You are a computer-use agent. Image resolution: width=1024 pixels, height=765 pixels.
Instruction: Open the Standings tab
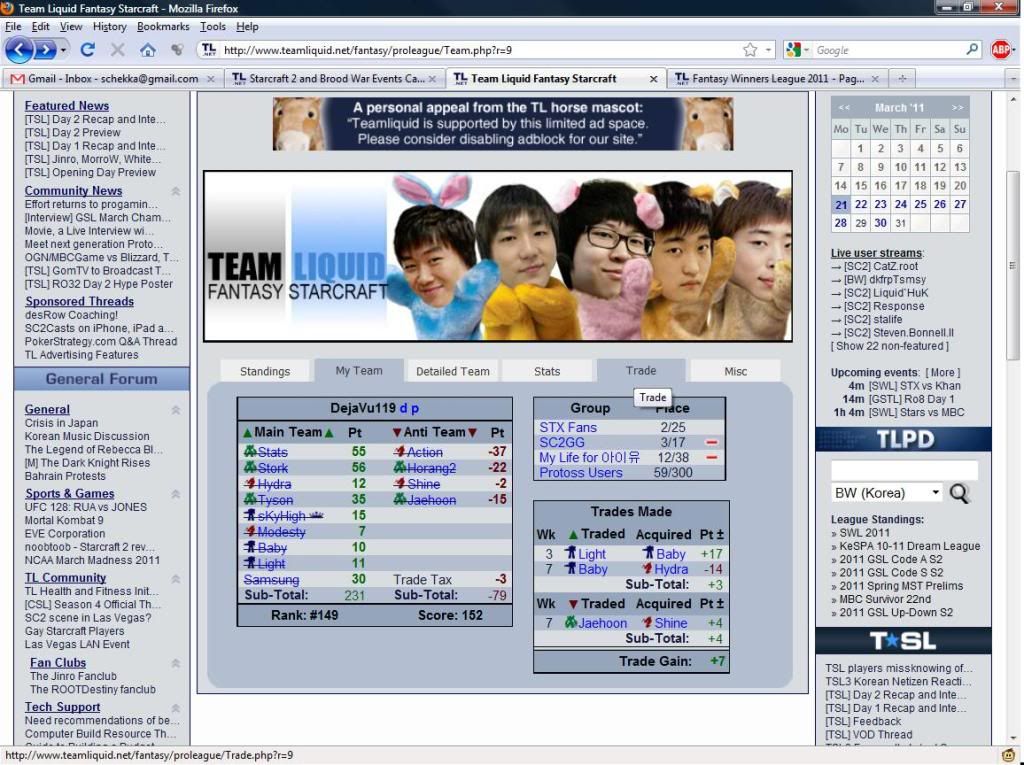(265, 371)
